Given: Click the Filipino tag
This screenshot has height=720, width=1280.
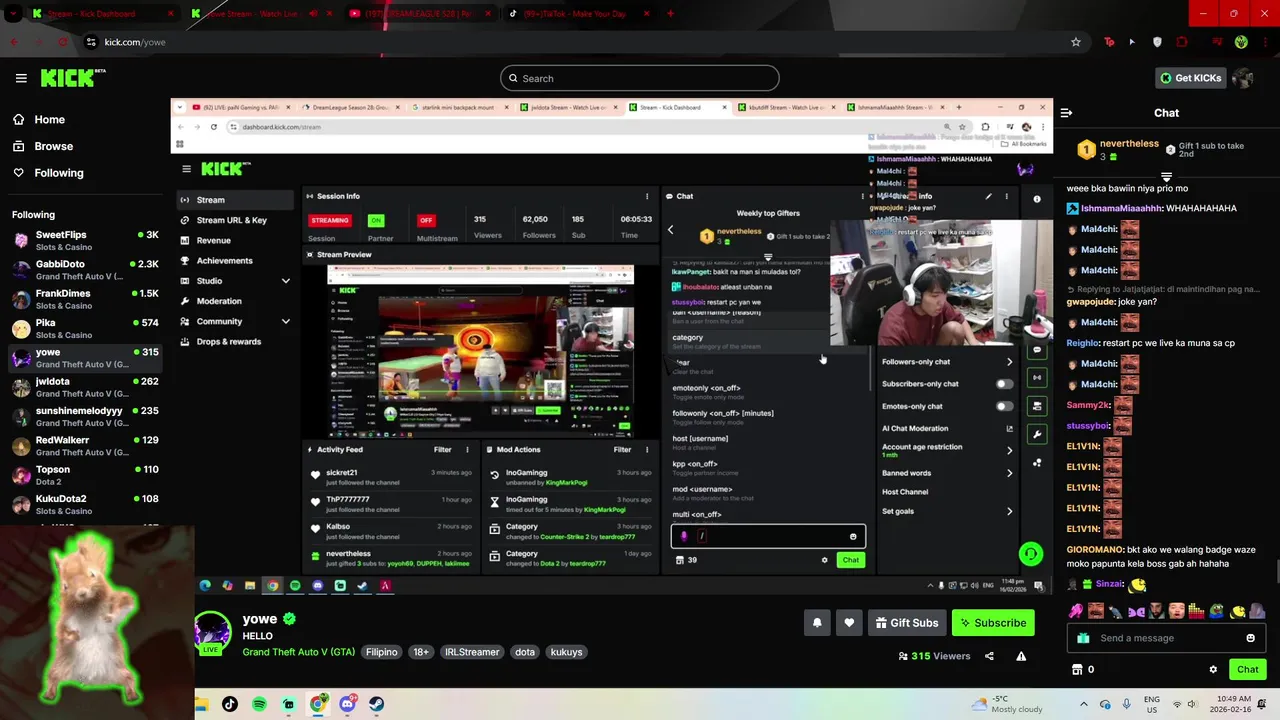Looking at the screenshot, I should click(x=381, y=652).
